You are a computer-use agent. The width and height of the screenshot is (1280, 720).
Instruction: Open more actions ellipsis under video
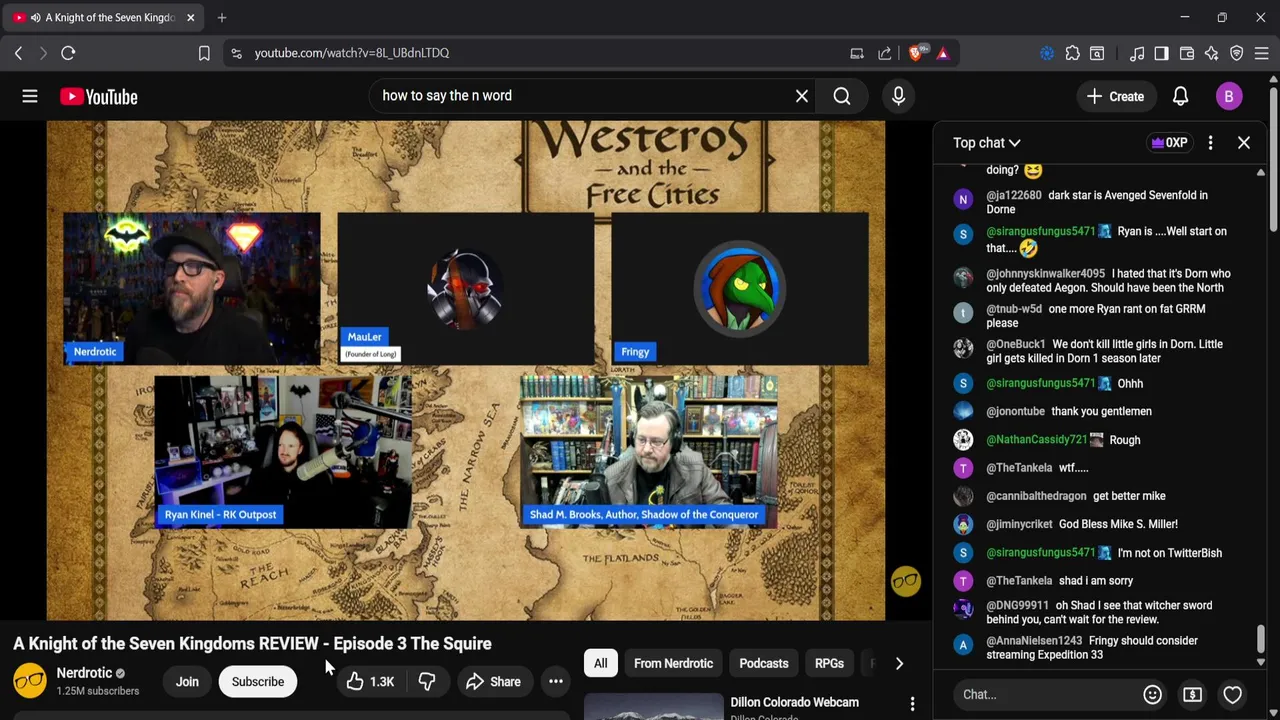point(556,682)
